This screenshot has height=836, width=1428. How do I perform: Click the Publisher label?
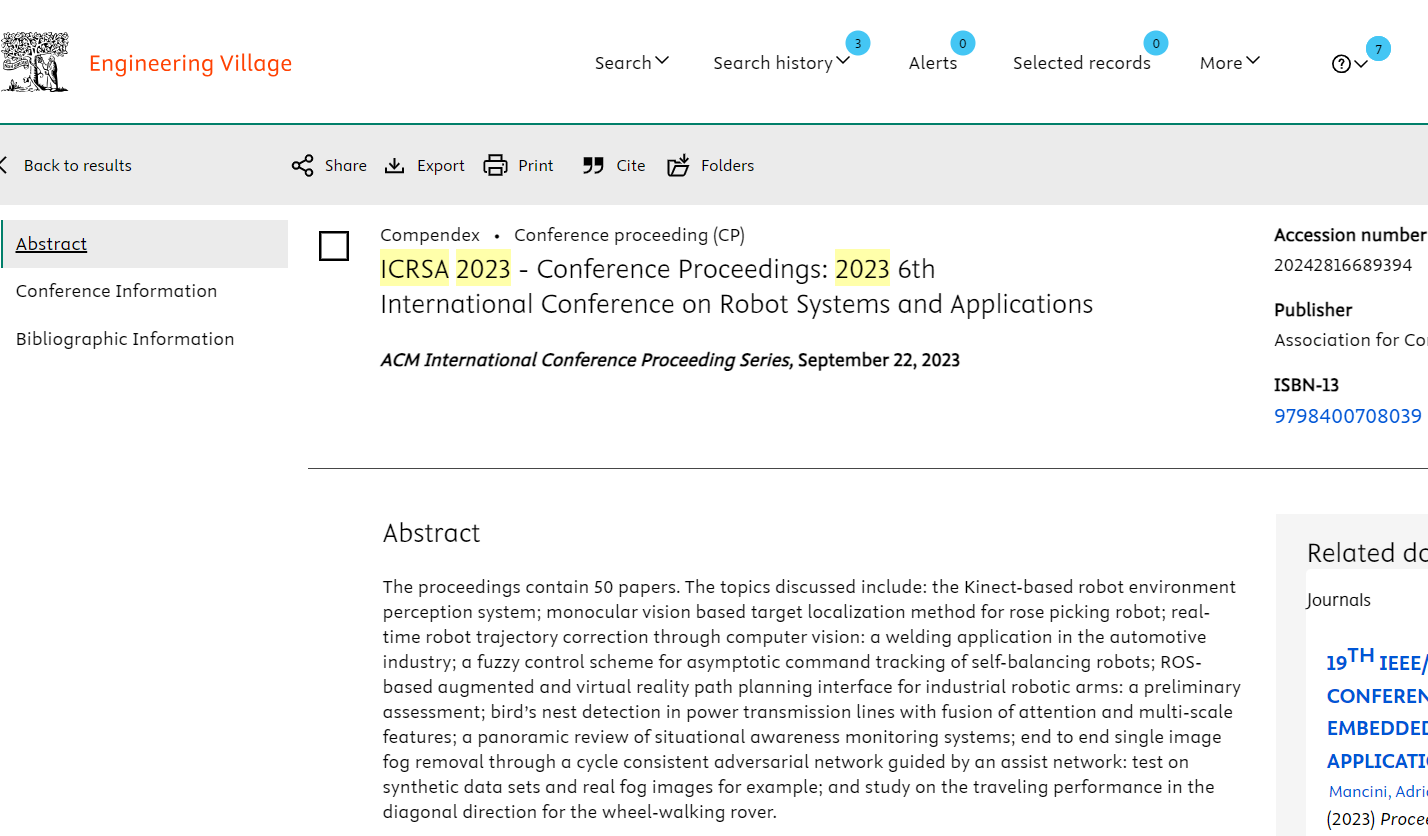(1313, 310)
